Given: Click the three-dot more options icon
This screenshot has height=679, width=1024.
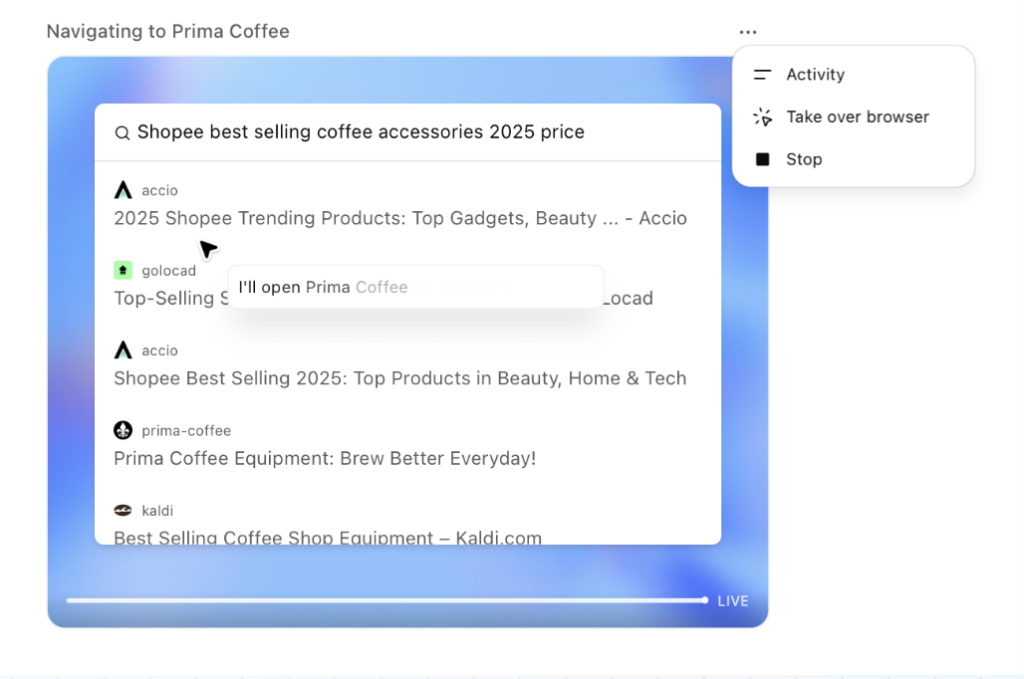Looking at the screenshot, I should (x=748, y=32).
